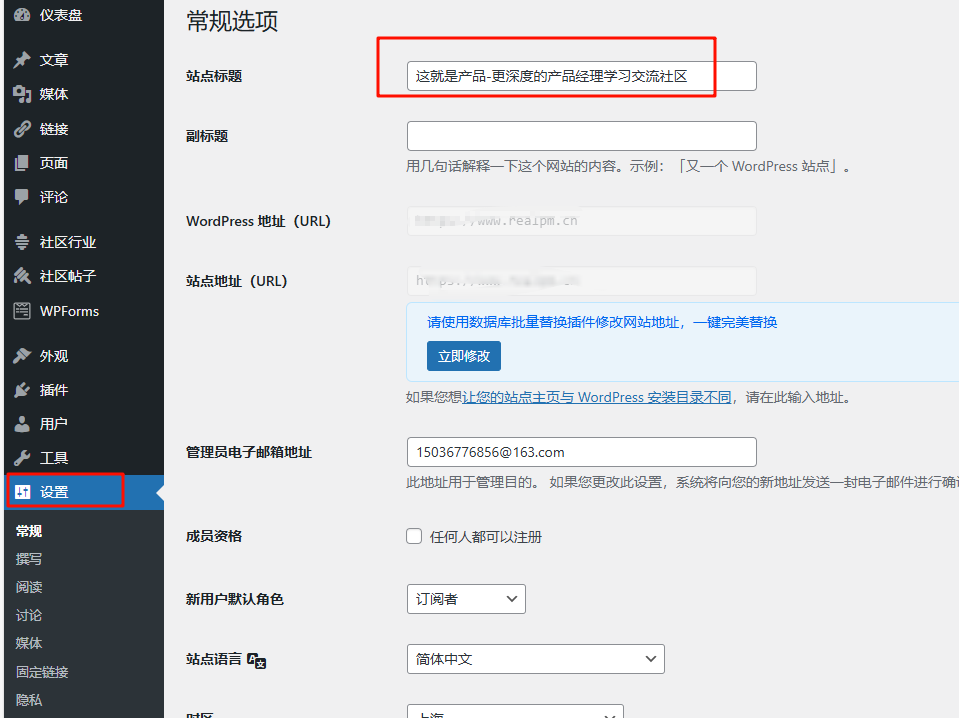This screenshot has width=959, height=718.
Task: Open the 新用户默认角色 dropdown (订阅者)
Action: tap(466, 599)
